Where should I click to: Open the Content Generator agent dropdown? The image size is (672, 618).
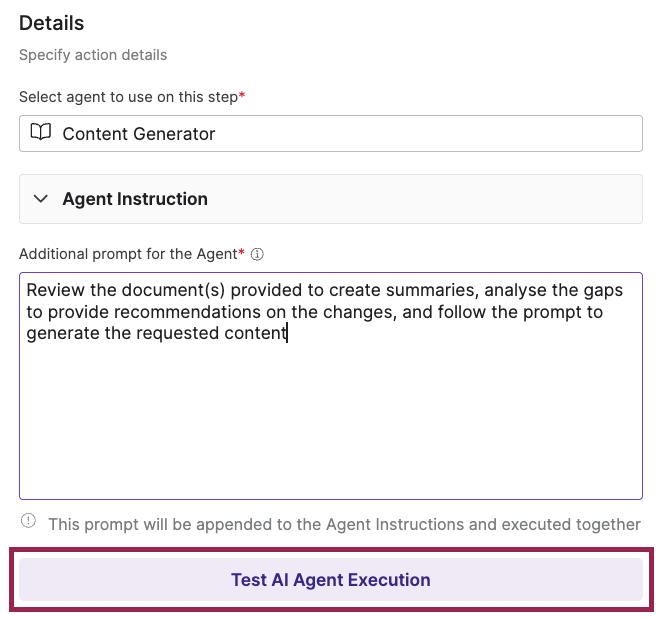(330, 133)
